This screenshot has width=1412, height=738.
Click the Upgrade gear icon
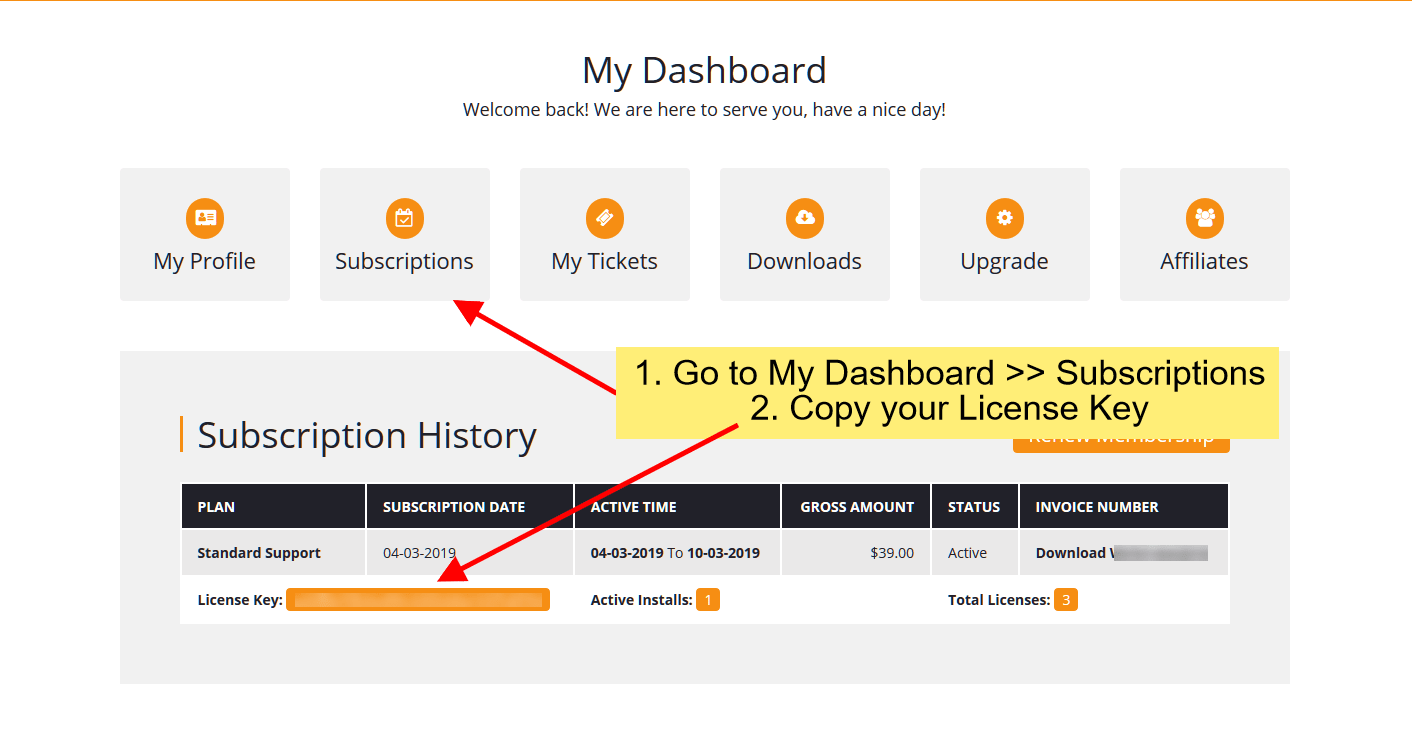pyautogui.click(x=1005, y=218)
